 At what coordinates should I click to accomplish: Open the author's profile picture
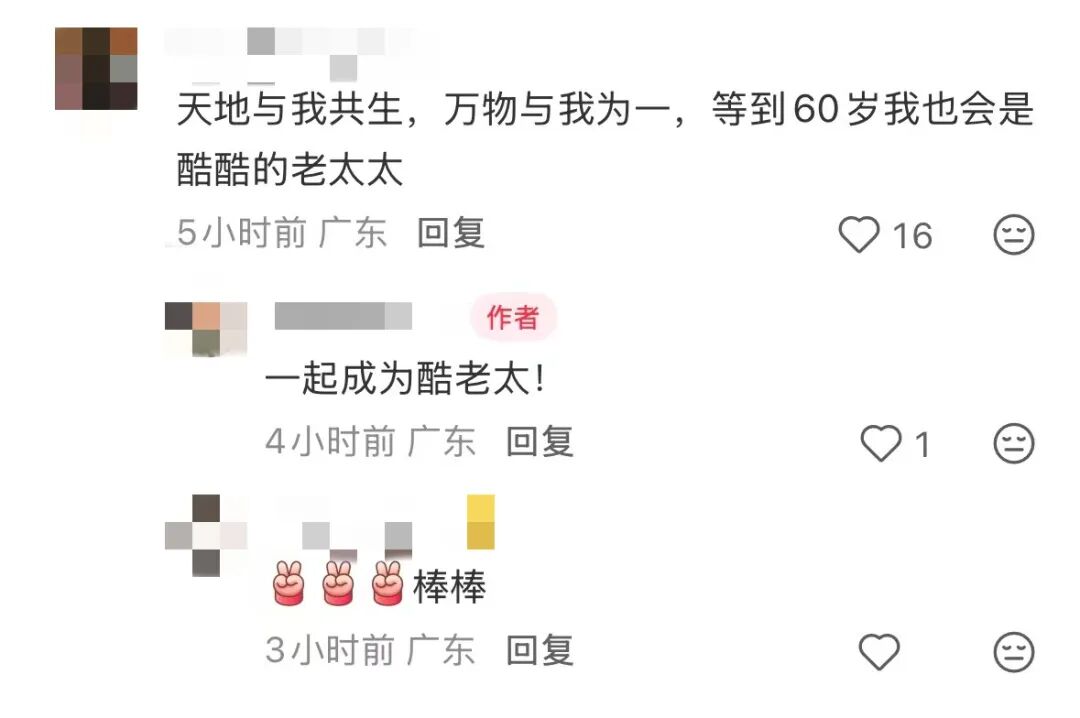(206, 329)
